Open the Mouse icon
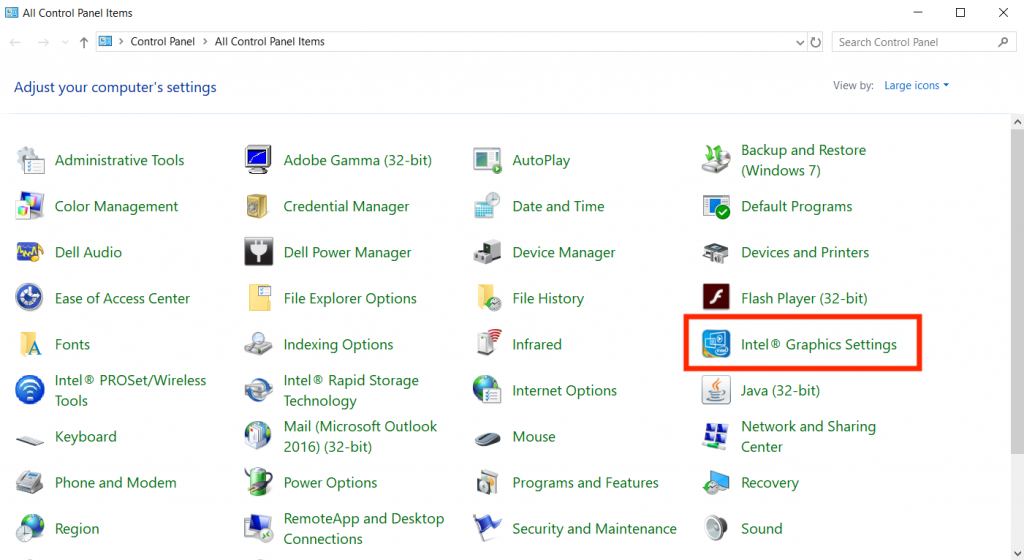The width and height of the screenshot is (1024, 560). click(x=487, y=438)
